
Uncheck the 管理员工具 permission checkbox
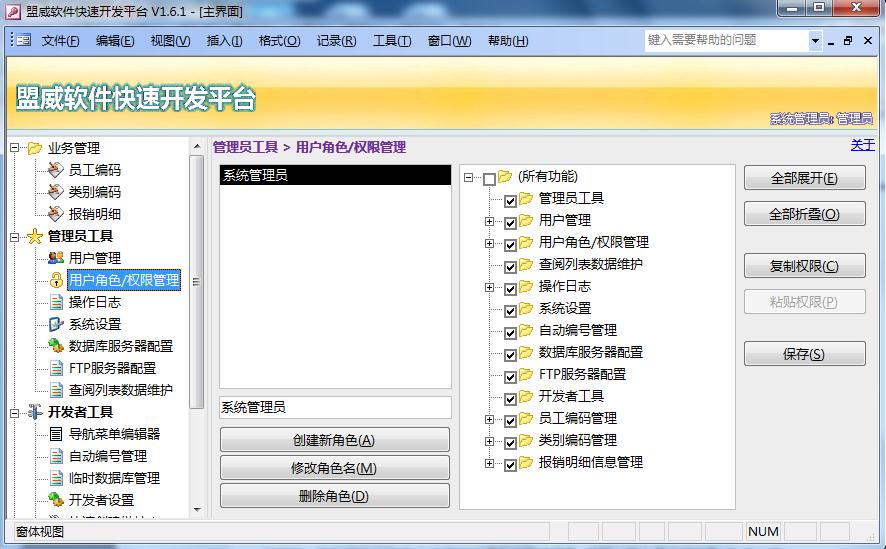[x=511, y=200]
